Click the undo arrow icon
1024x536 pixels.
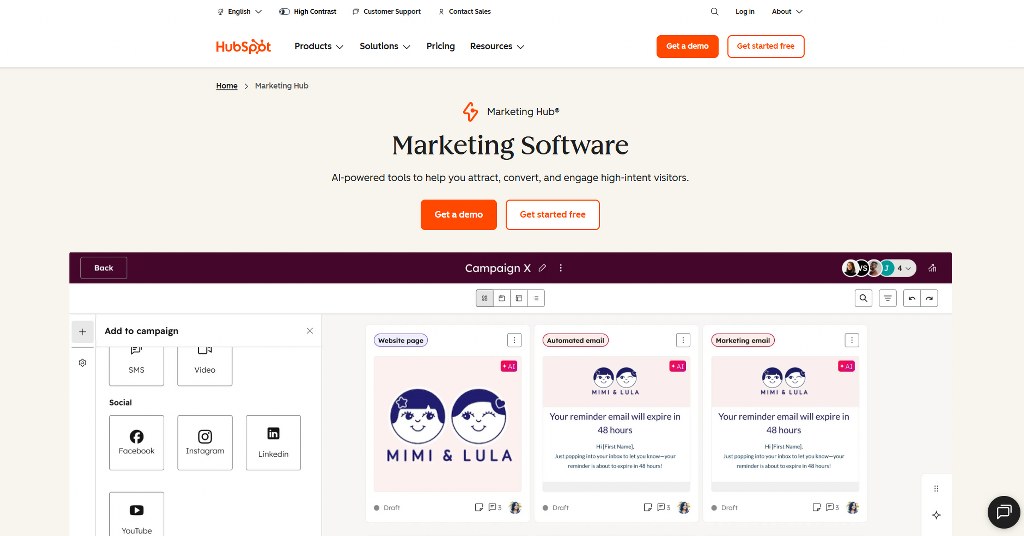(x=912, y=298)
